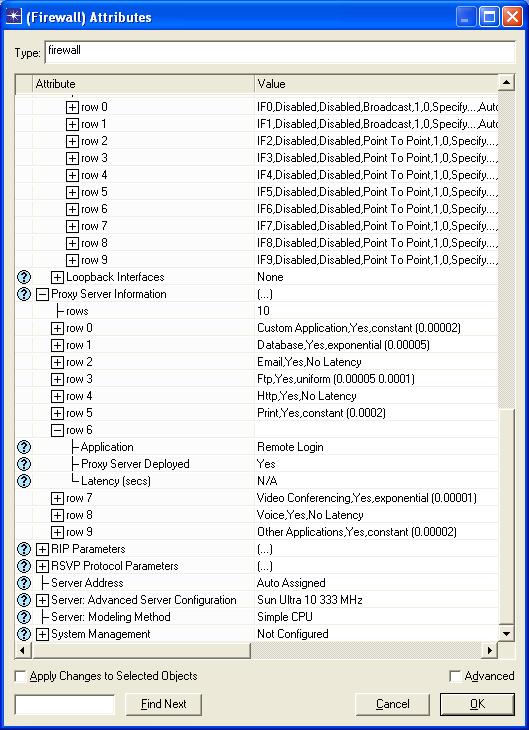Click help icon for Server Address
The width and height of the screenshot is (529, 730).
[24, 583]
